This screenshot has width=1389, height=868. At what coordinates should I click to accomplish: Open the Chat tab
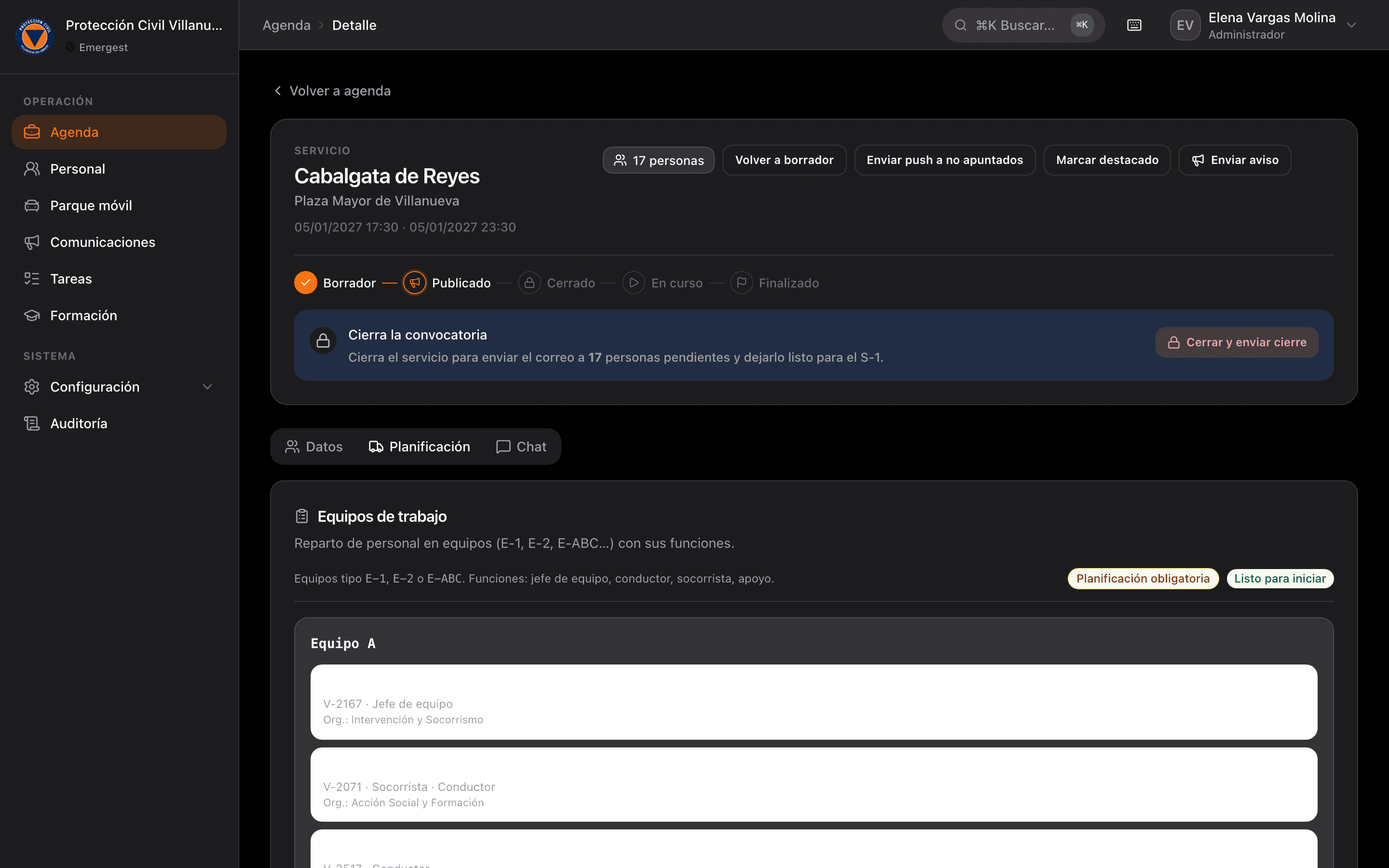(x=521, y=447)
